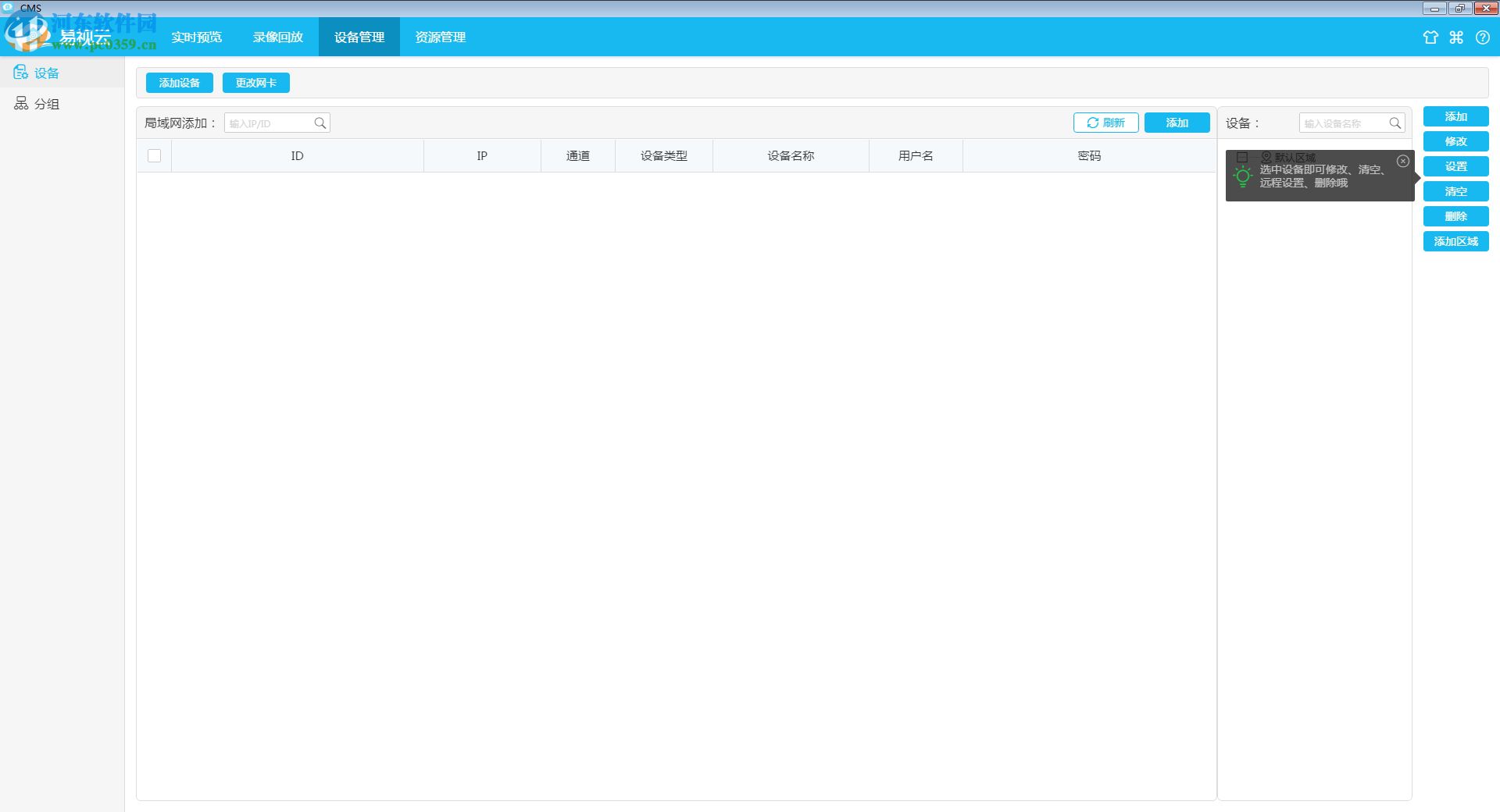Click the grid/apps icon near top right
Viewport: 1500px width, 812px height.
[x=1455, y=37]
